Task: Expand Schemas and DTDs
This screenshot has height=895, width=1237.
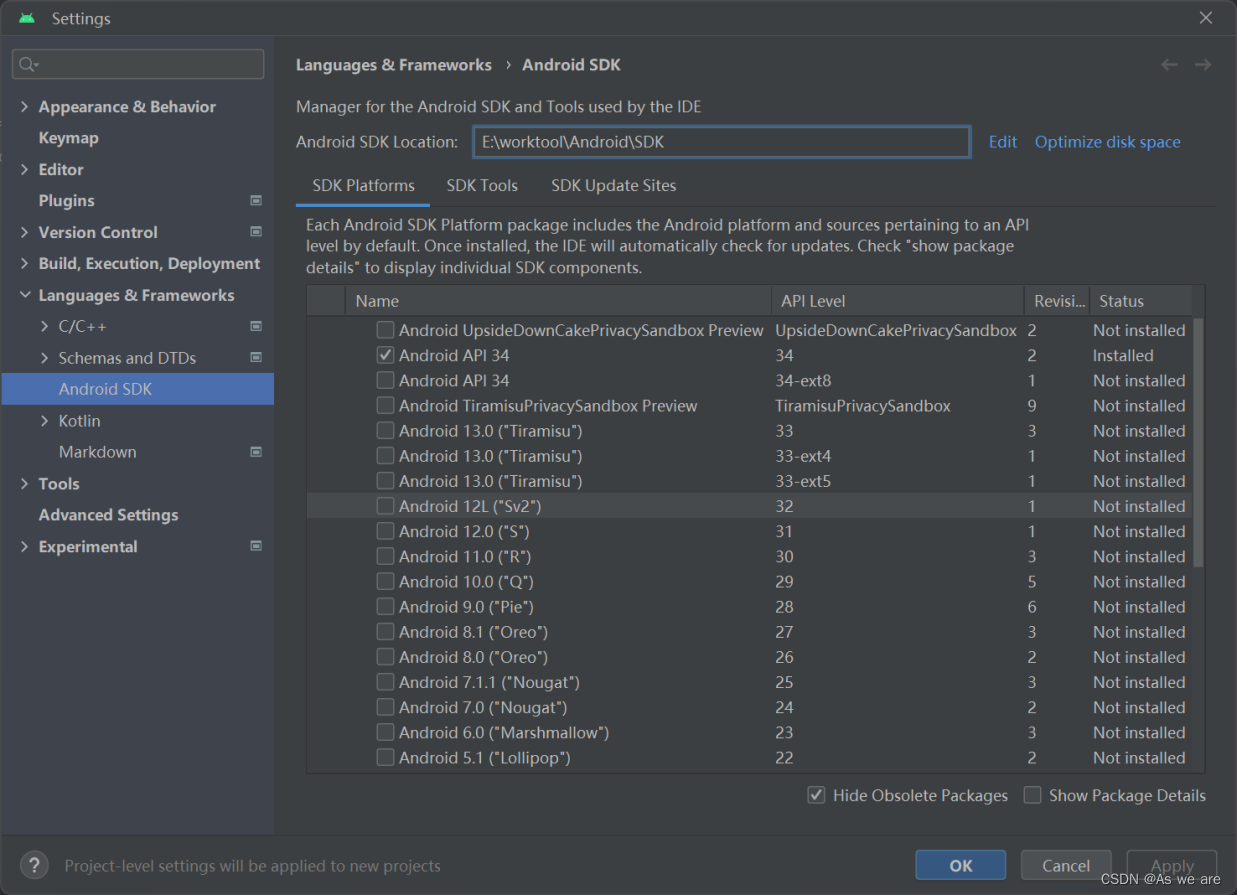Action: pyautogui.click(x=44, y=358)
